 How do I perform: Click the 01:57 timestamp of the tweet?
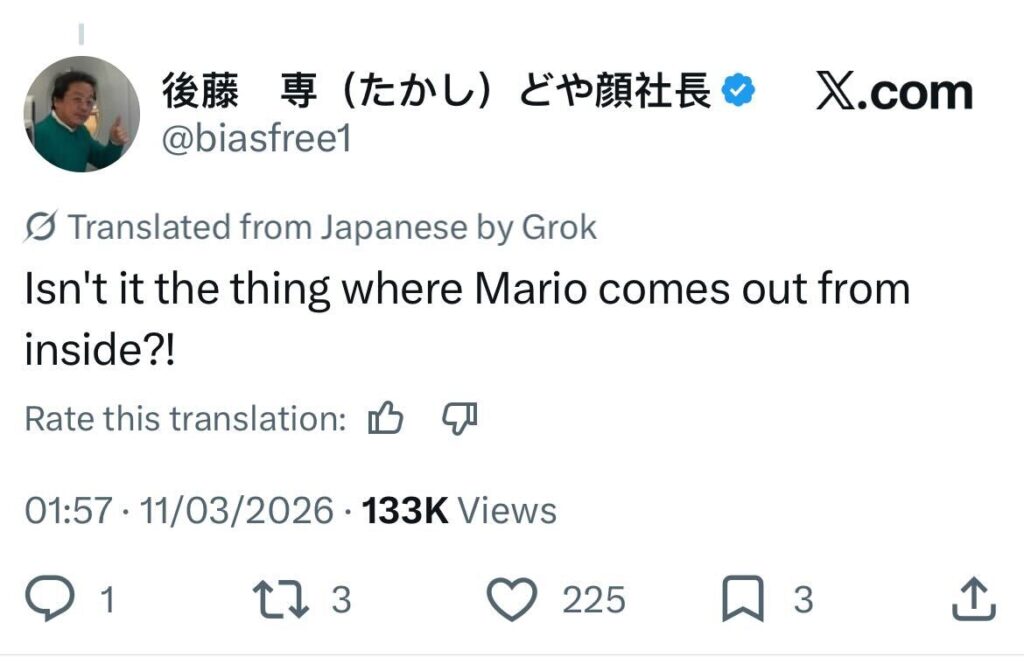[x=67, y=511]
